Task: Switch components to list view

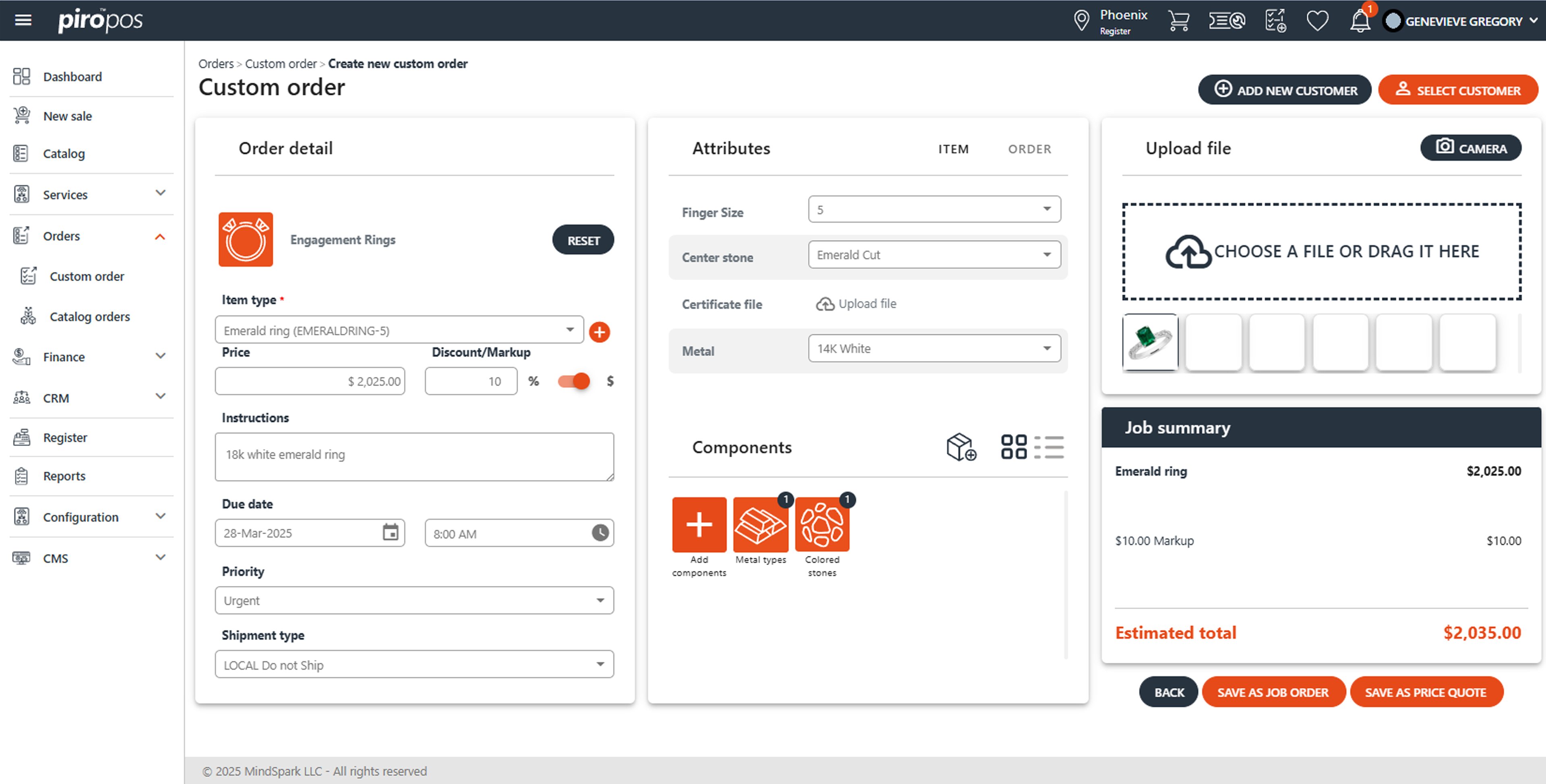Action: coord(1048,447)
